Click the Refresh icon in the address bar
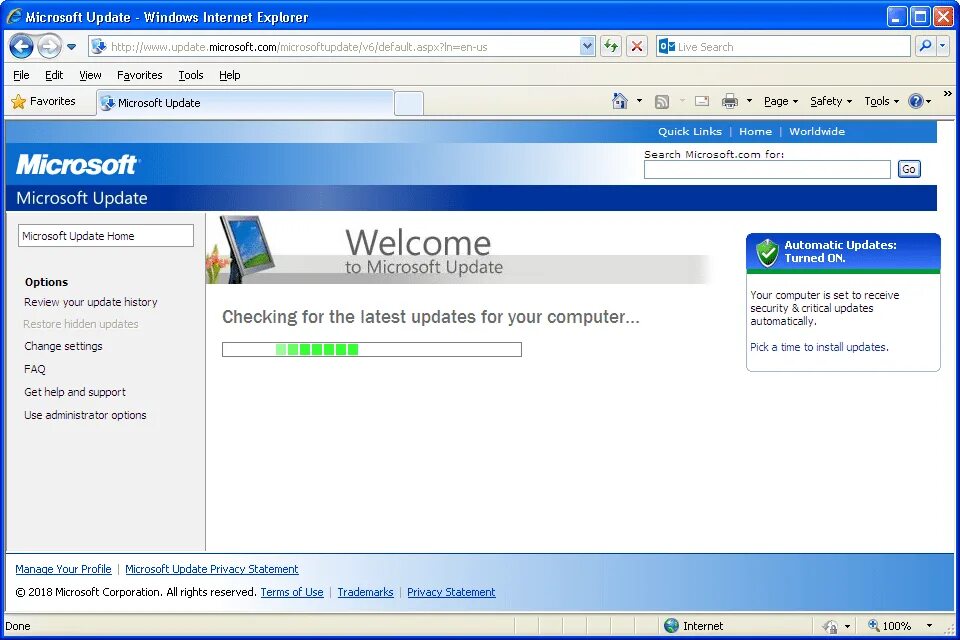 point(610,46)
